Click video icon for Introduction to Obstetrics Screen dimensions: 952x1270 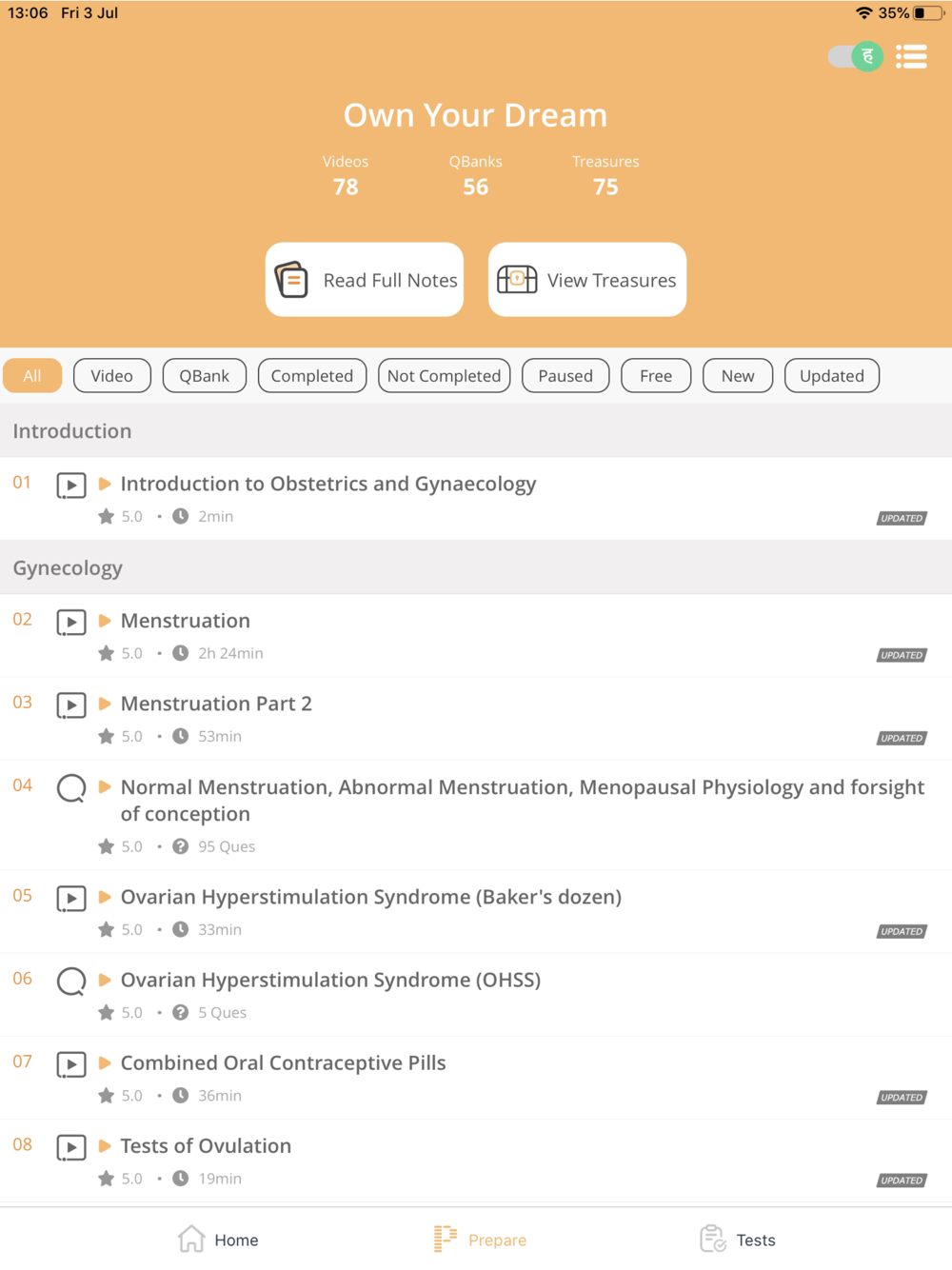(71, 486)
